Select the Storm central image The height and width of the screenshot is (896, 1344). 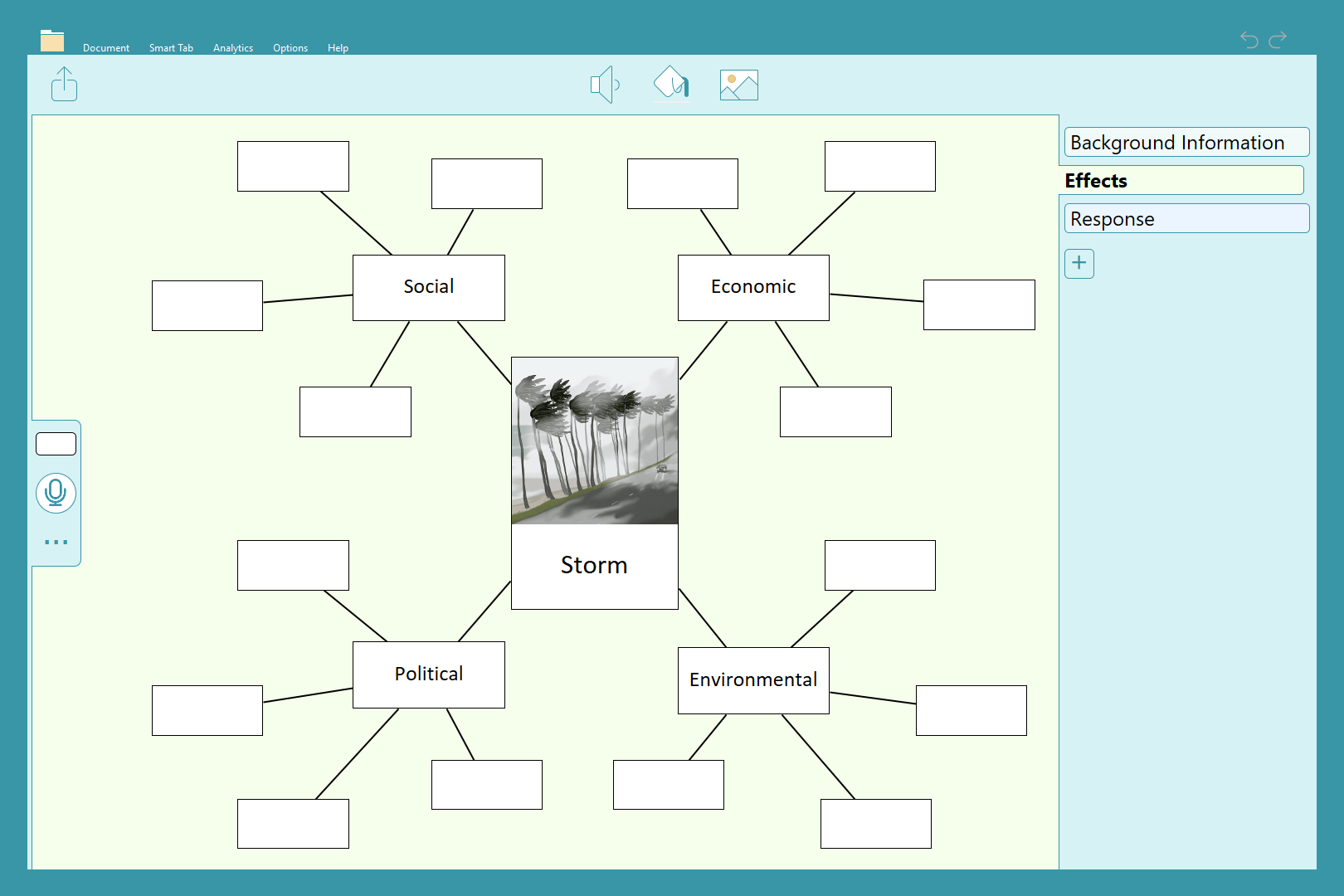[594, 441]
